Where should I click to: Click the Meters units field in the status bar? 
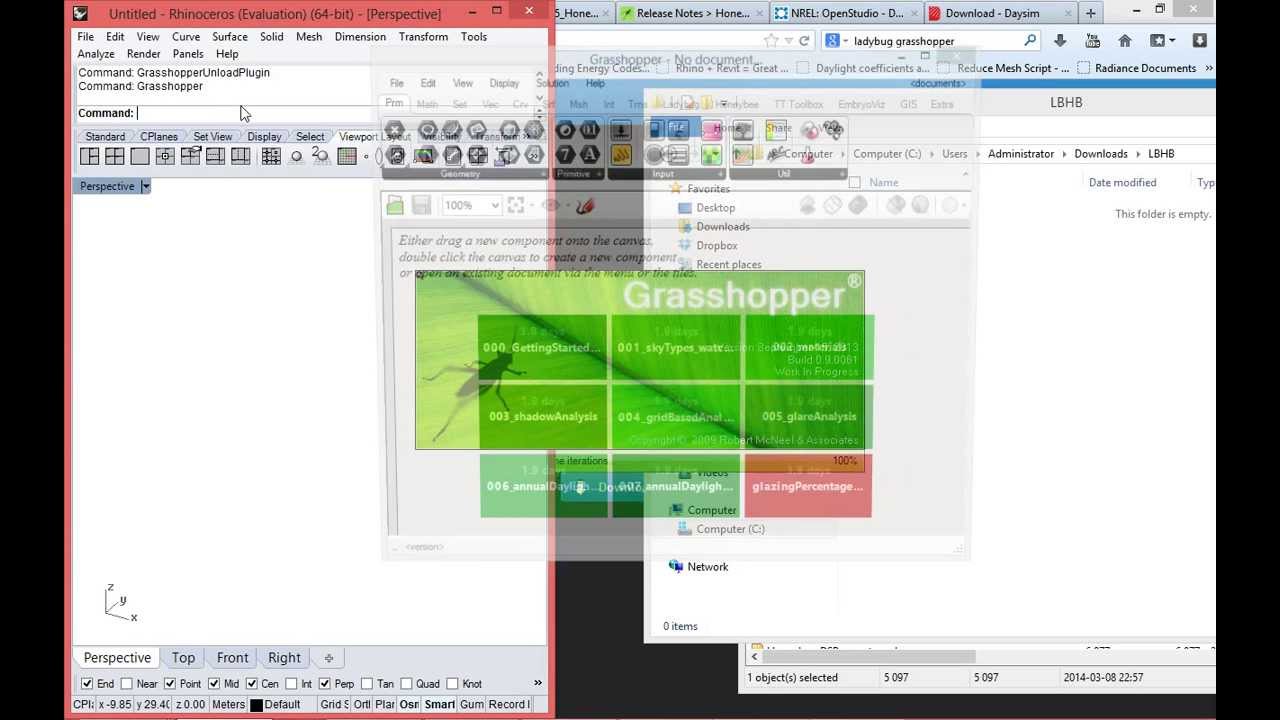tap(228, 705)
